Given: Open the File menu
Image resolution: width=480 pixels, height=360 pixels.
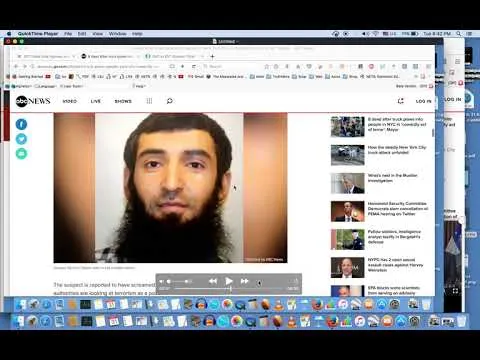Looking at the screenshot, I should 68,34.
